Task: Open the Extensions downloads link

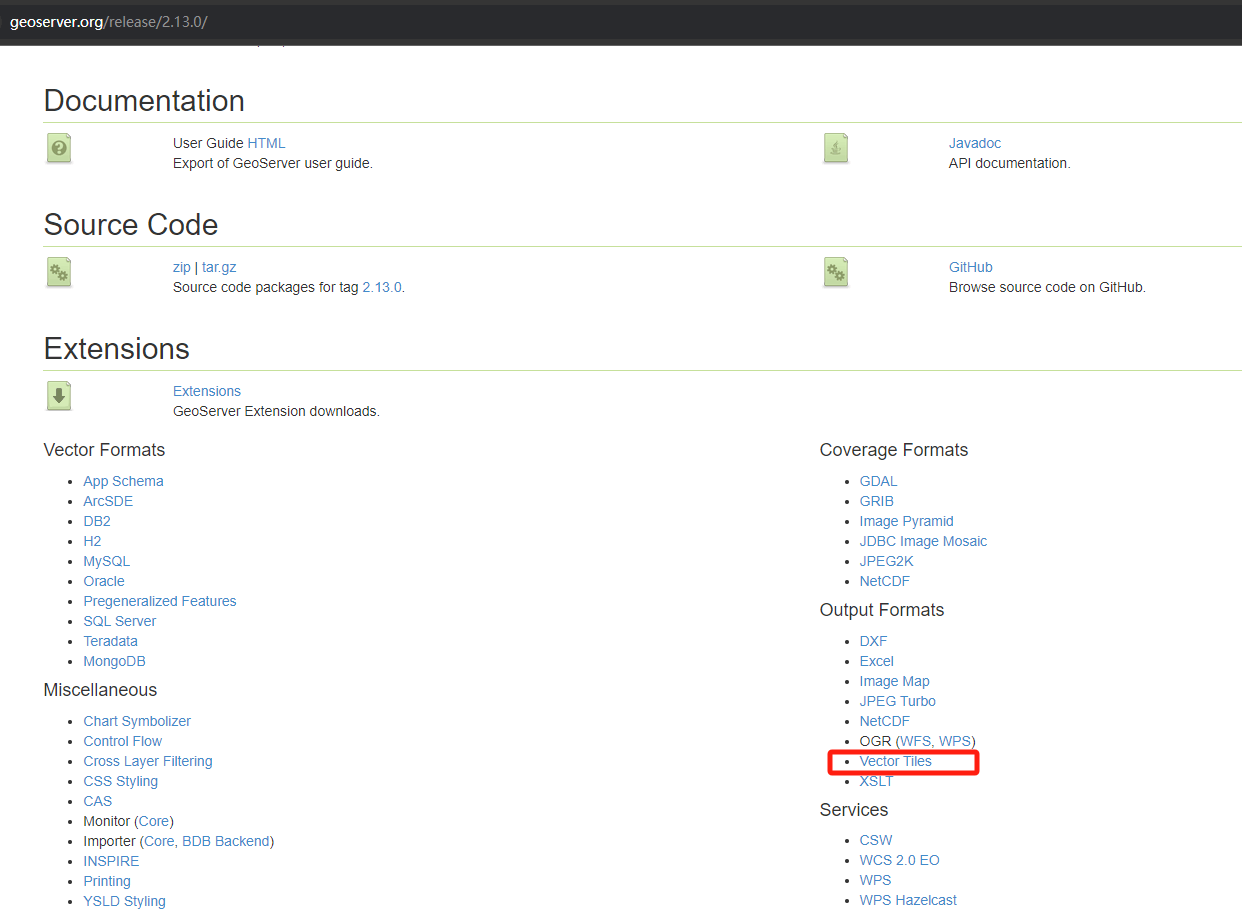Action: pyautogui.click(x=207, y=391)
